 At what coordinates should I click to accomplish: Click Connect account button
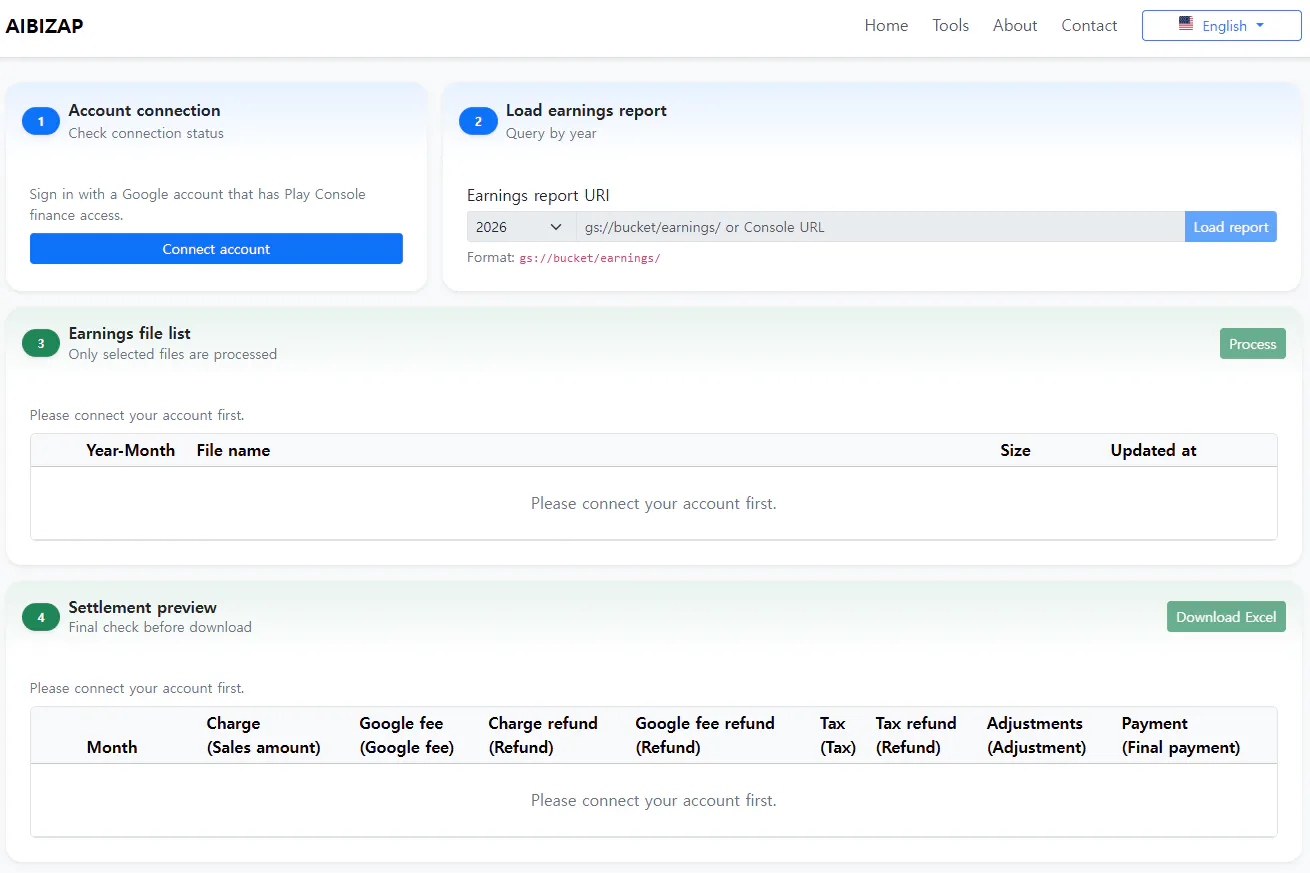216,249
